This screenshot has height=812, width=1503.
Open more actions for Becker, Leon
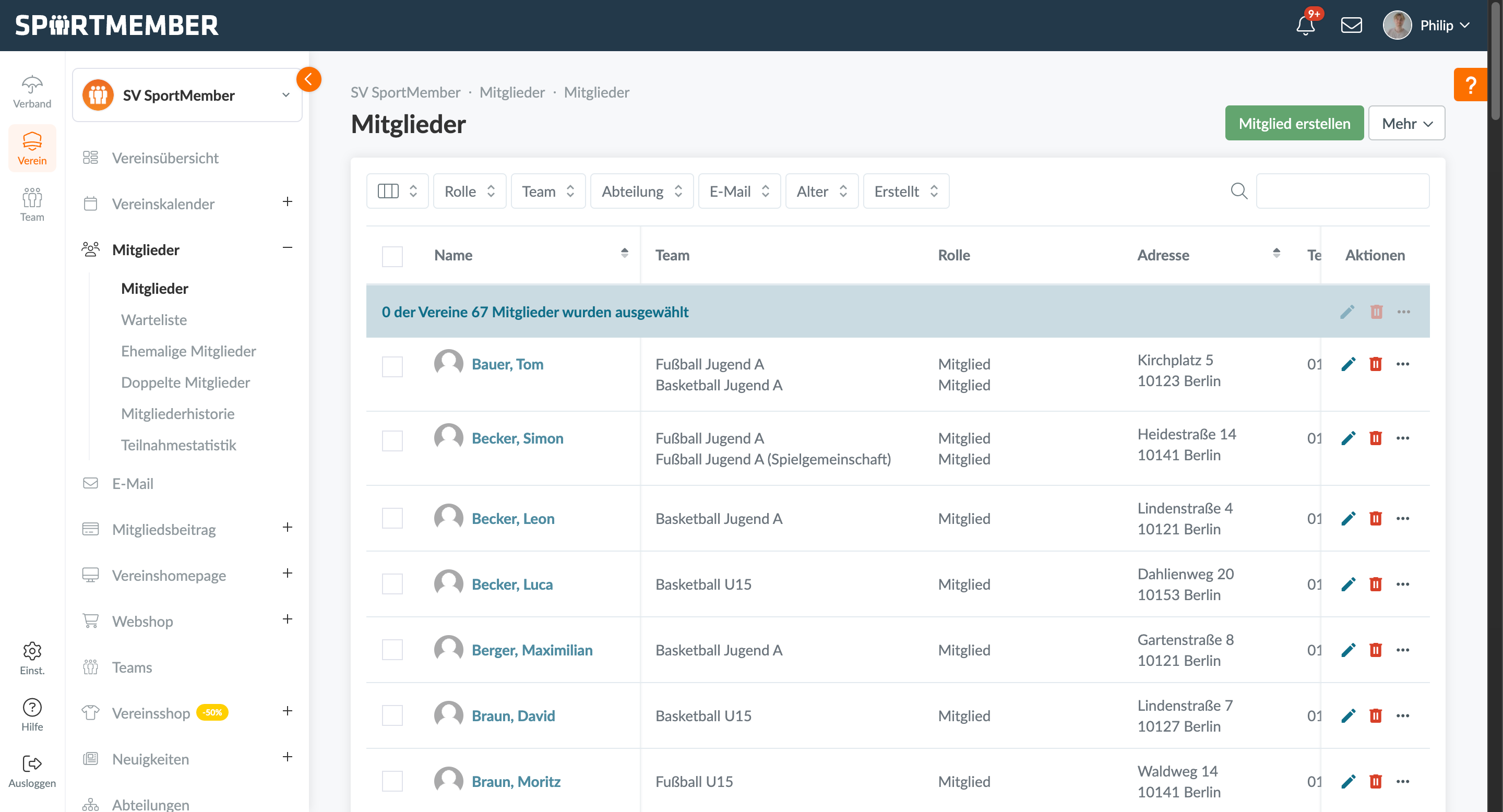(1403, 519)
